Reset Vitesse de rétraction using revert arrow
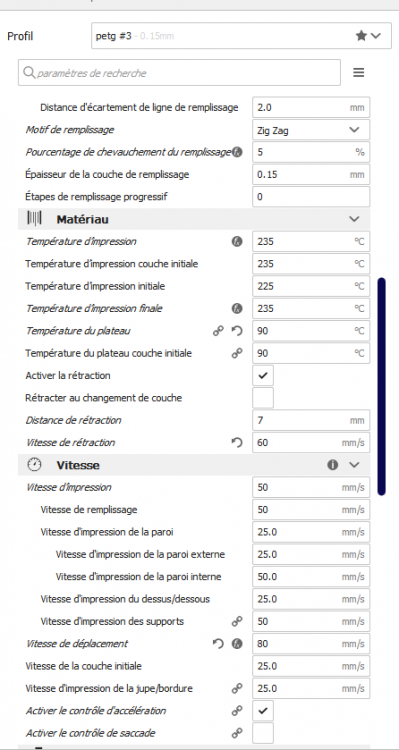The width and height of the screenshot is (399, 750). point(237,443)
